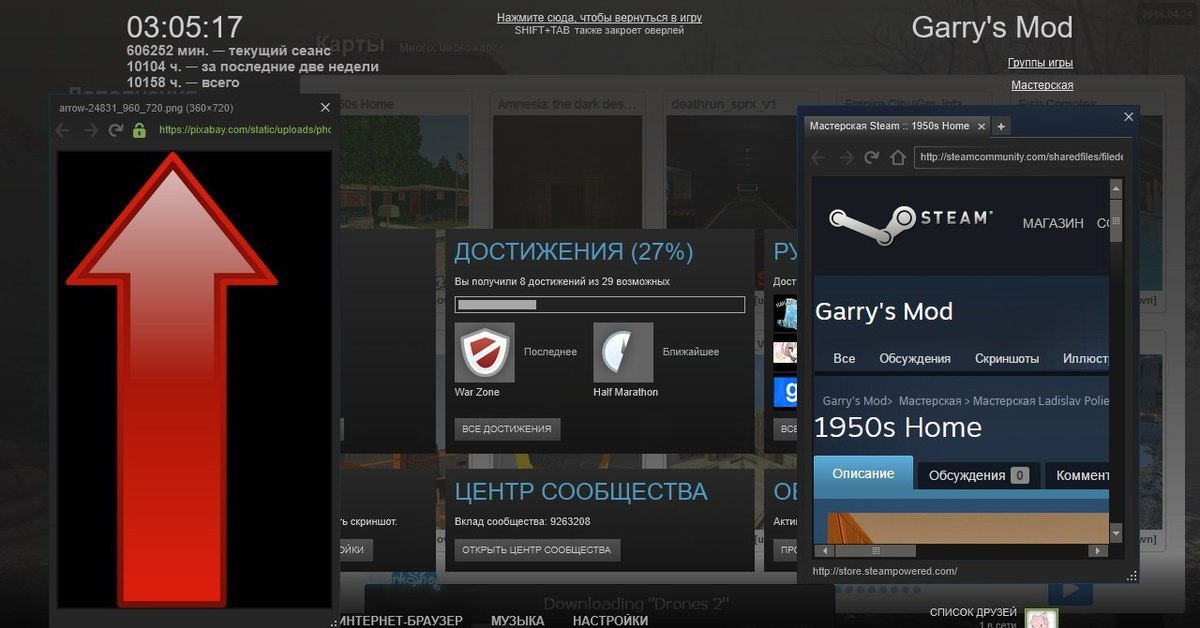Click ЦЕНТР СООБЩЕСТВА heading
Image resolution: width=1200 pixels, height=628 pixels.
pos(581,492)
